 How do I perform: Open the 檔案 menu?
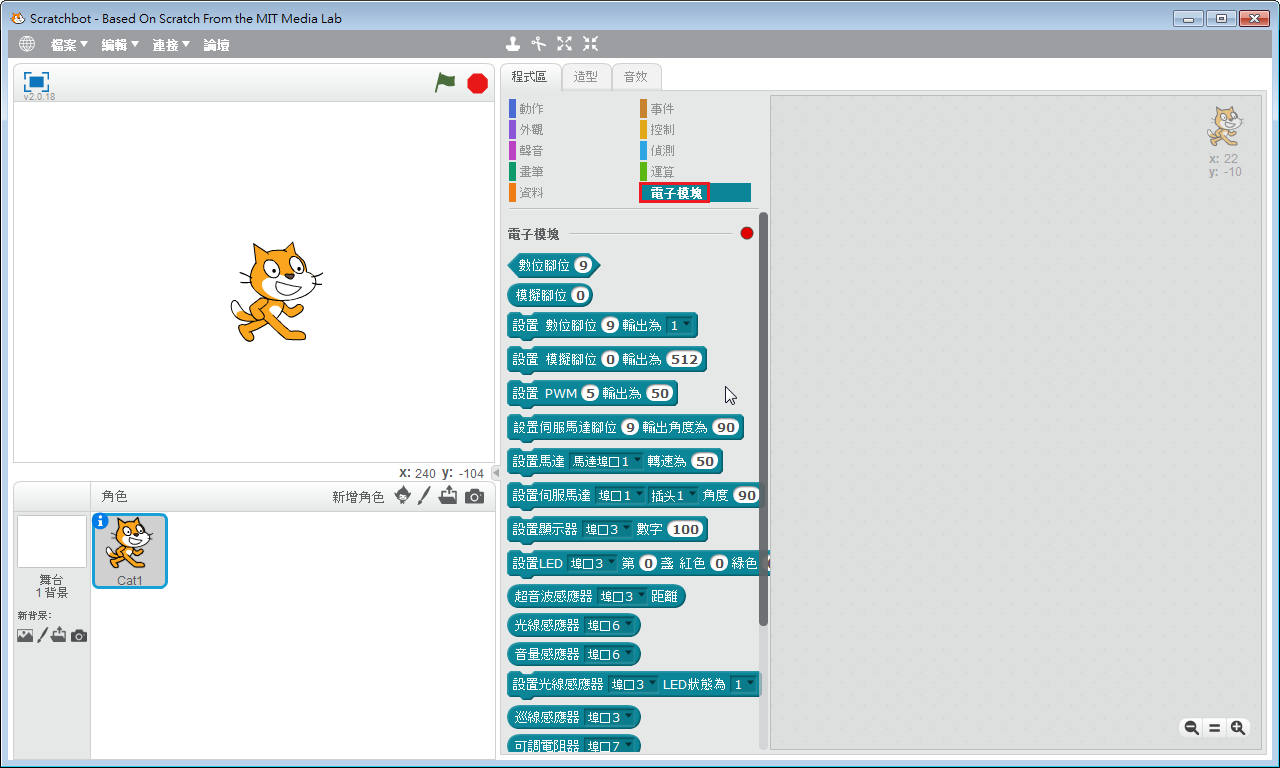point(69,45)
